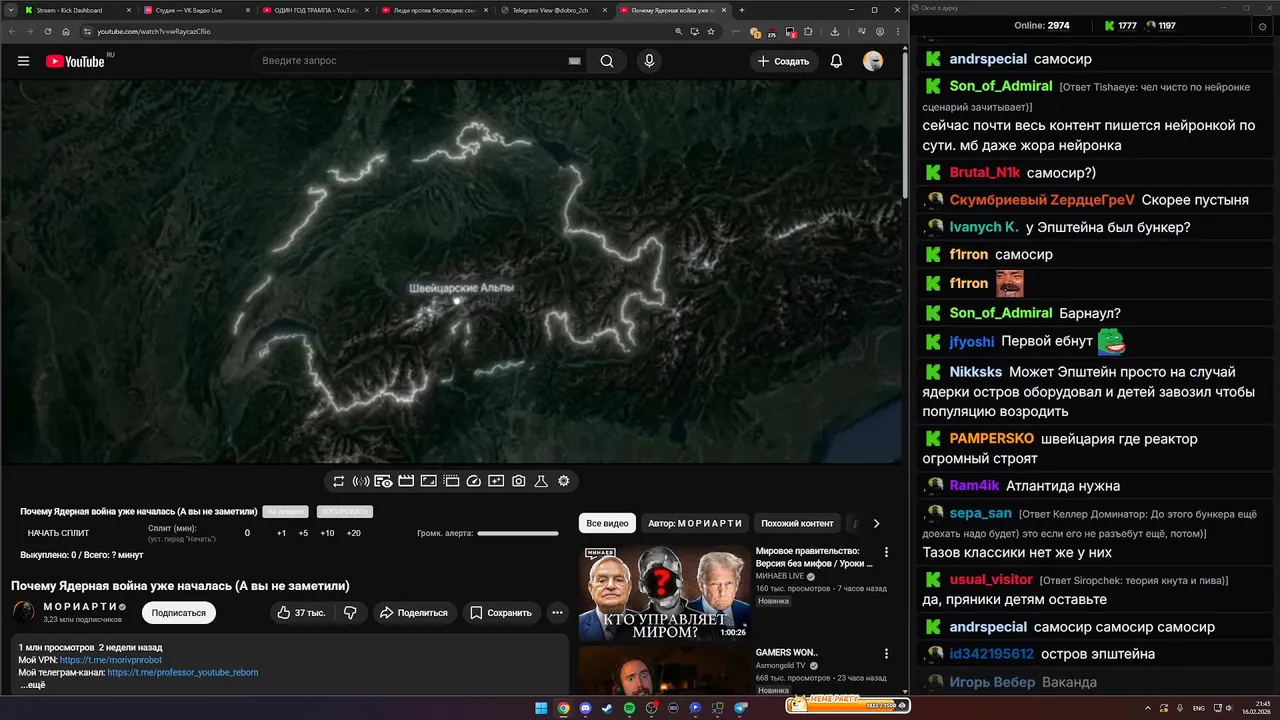Add +5 minutes to split

pos(303,533)
